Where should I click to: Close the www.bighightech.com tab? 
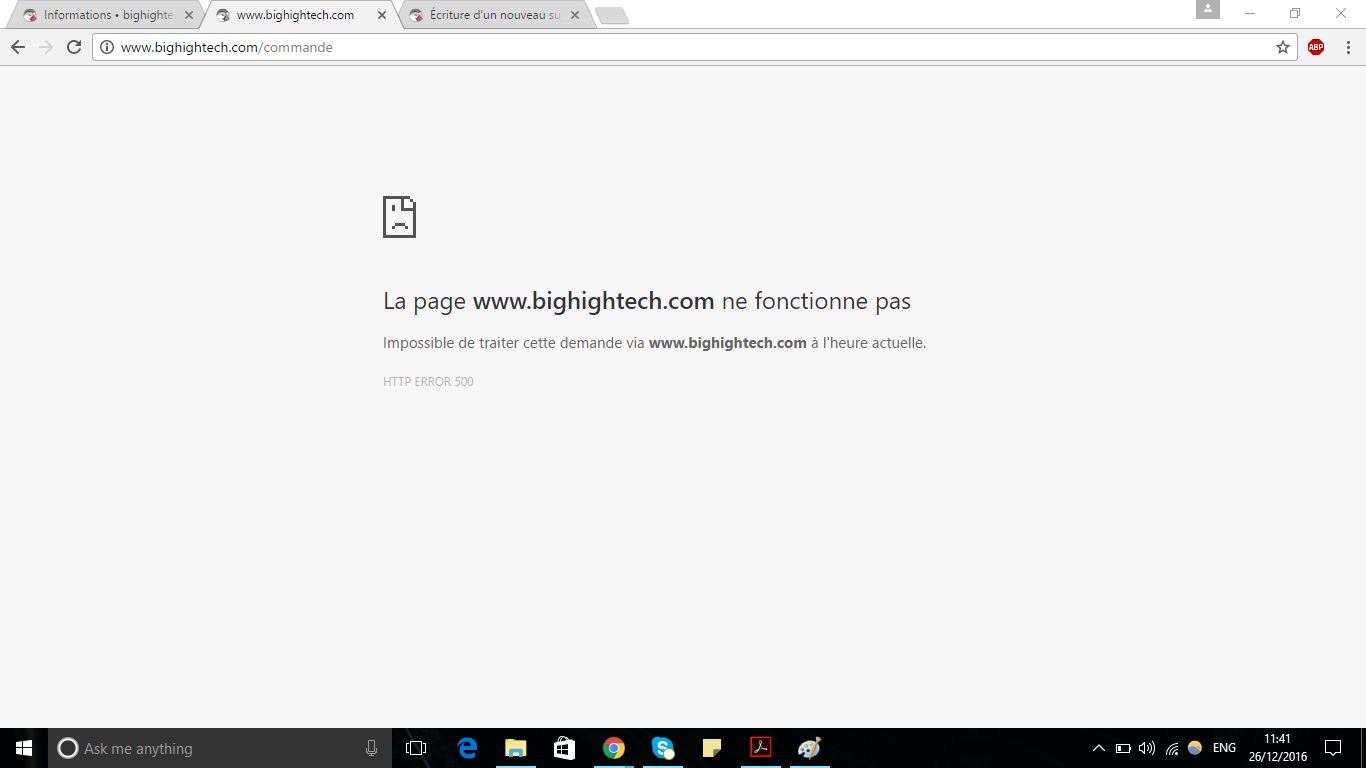pos(381,15)
